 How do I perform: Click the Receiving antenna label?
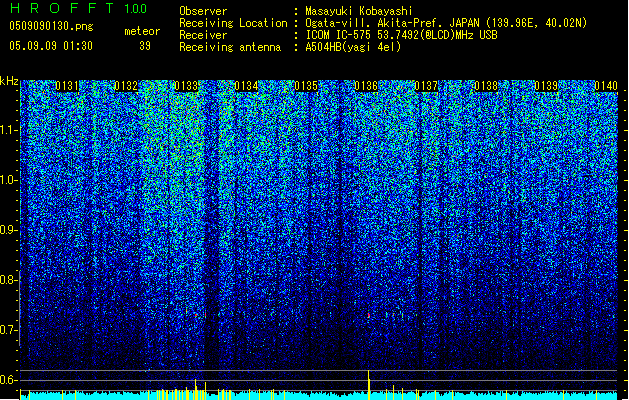[230, 47]
